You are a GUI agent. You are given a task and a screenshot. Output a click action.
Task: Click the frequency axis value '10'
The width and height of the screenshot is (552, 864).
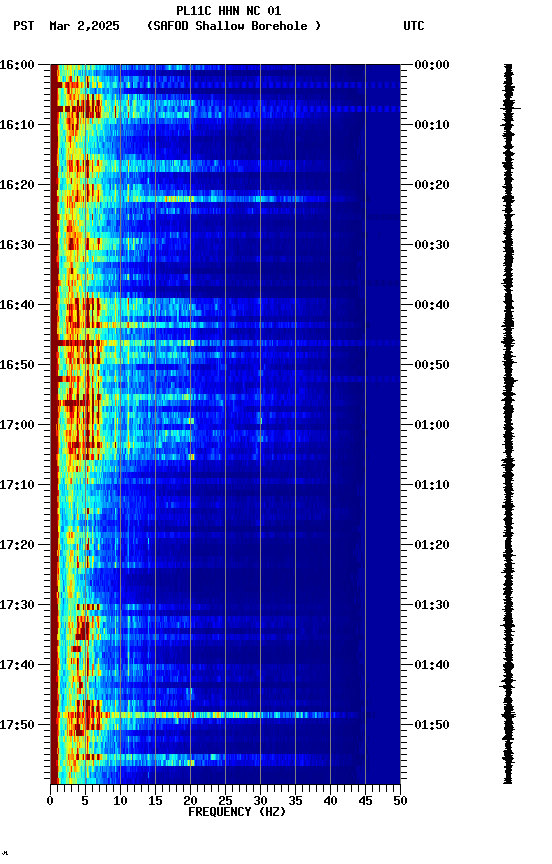pyautogui.click(x=120, y=801)
